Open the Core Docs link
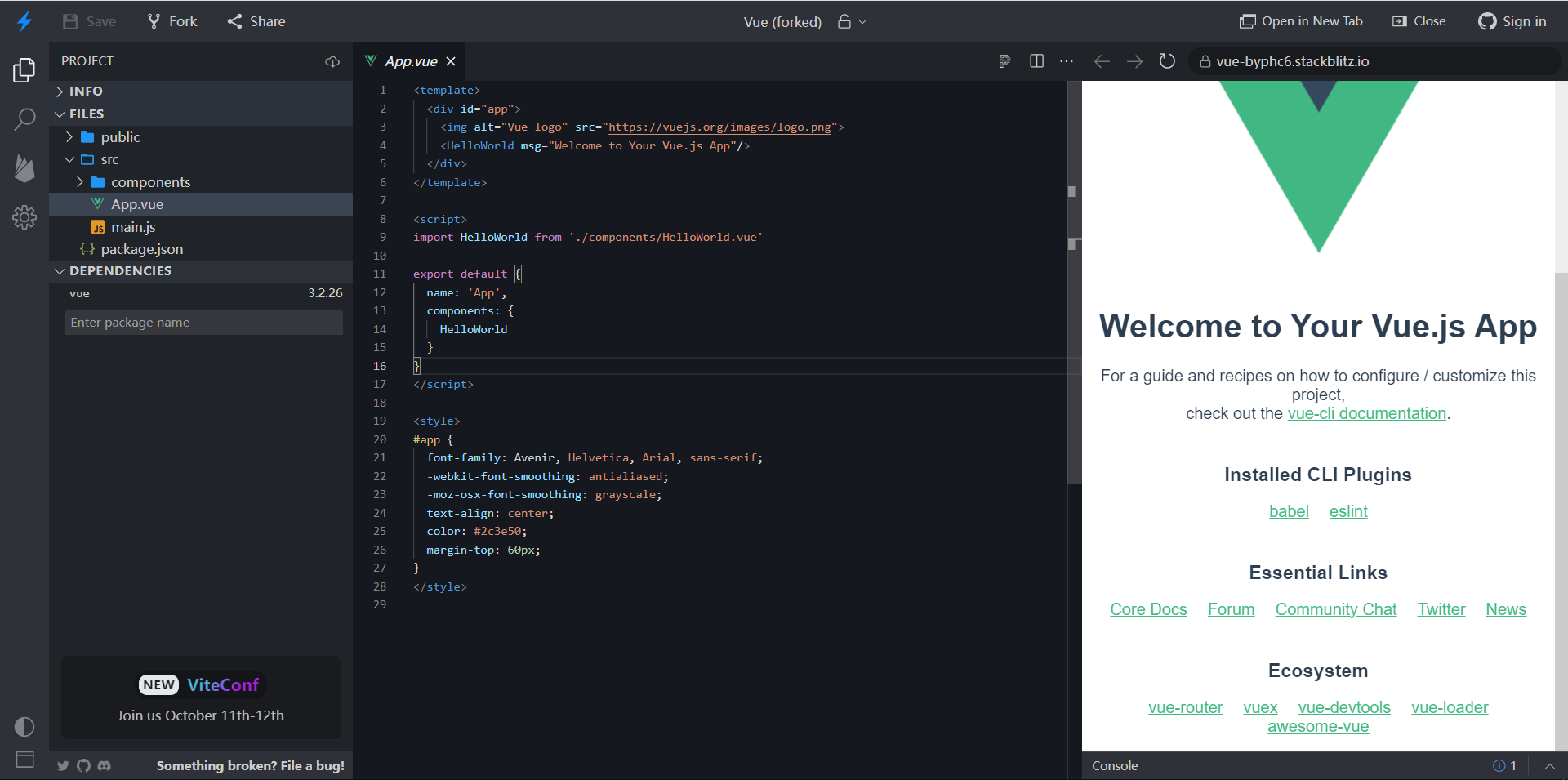1568x780 pixels. click(1148, 609)
